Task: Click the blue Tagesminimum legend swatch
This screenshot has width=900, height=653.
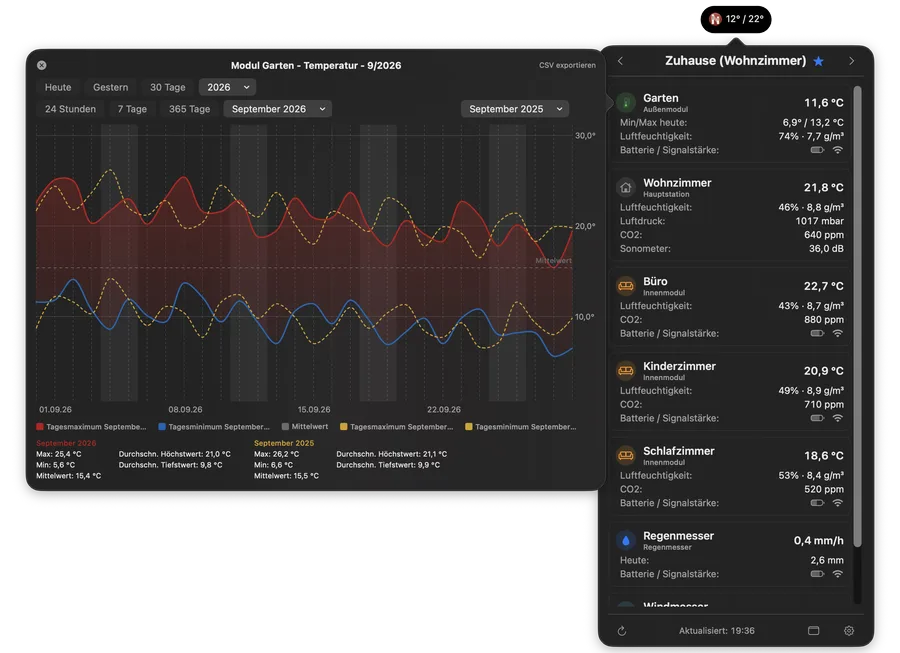Action: pyautogui.click(x=162, y=427)
